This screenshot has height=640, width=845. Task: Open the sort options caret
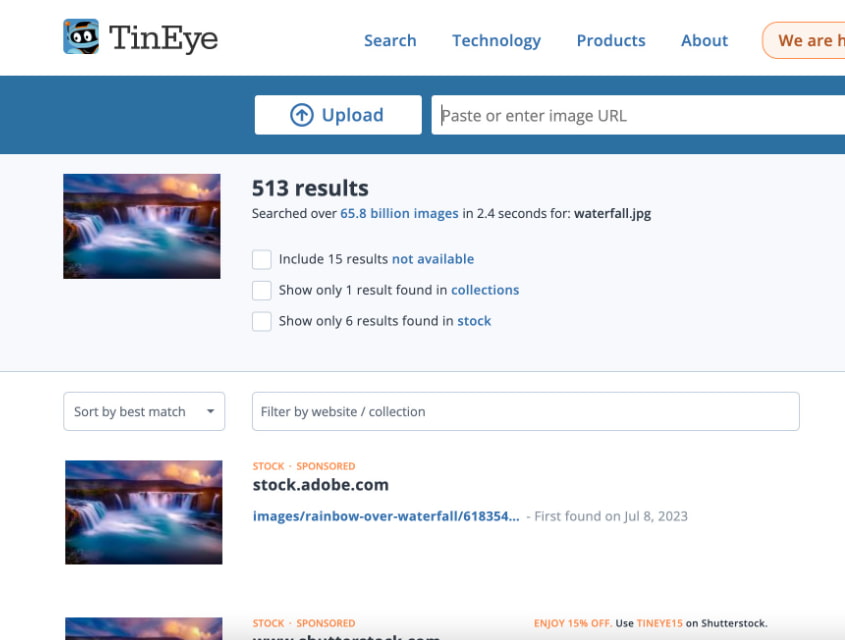(x=210, y=411)
